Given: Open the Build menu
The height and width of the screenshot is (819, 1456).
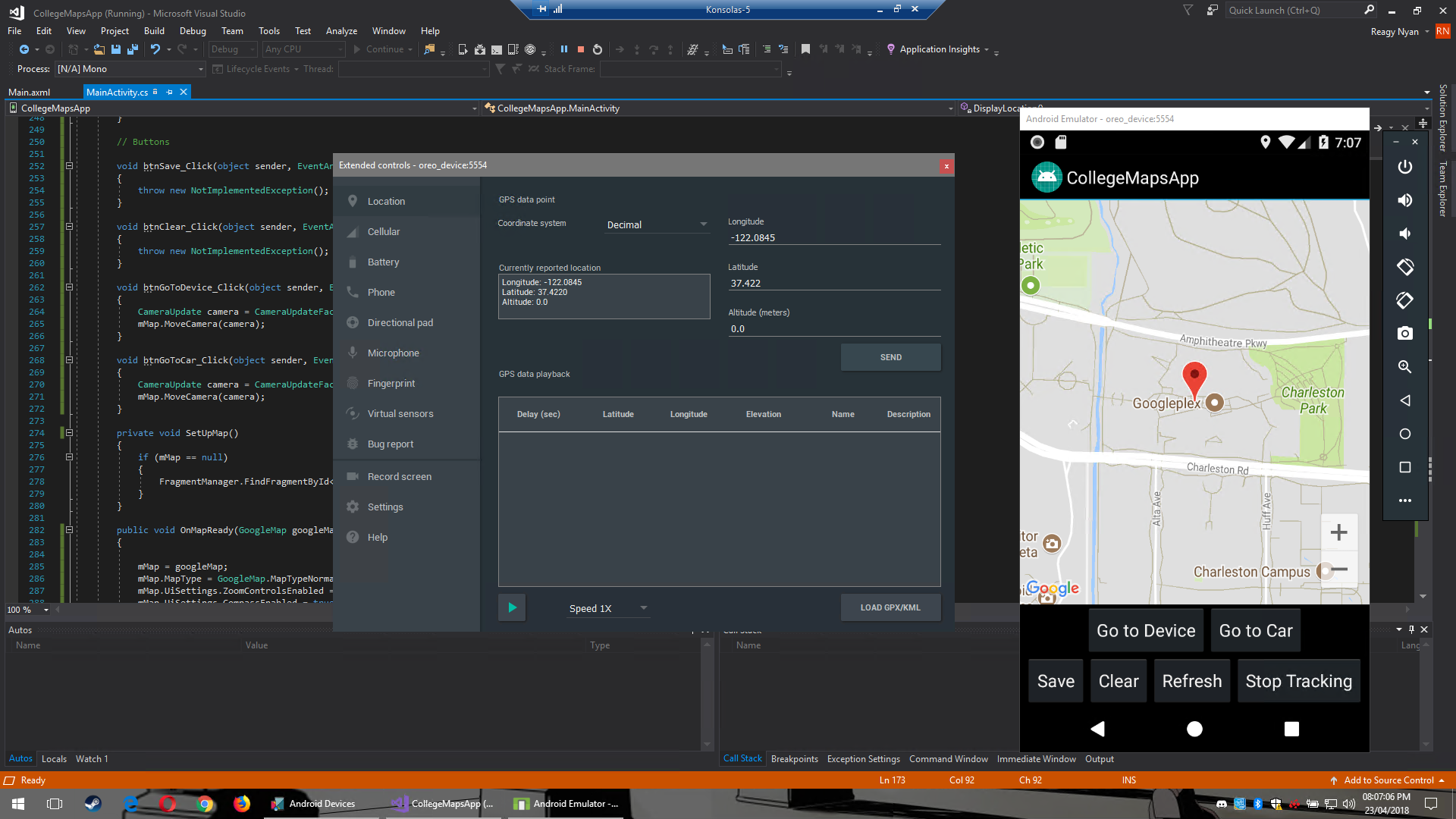Looking at the screenshot, I should (154, 31).
